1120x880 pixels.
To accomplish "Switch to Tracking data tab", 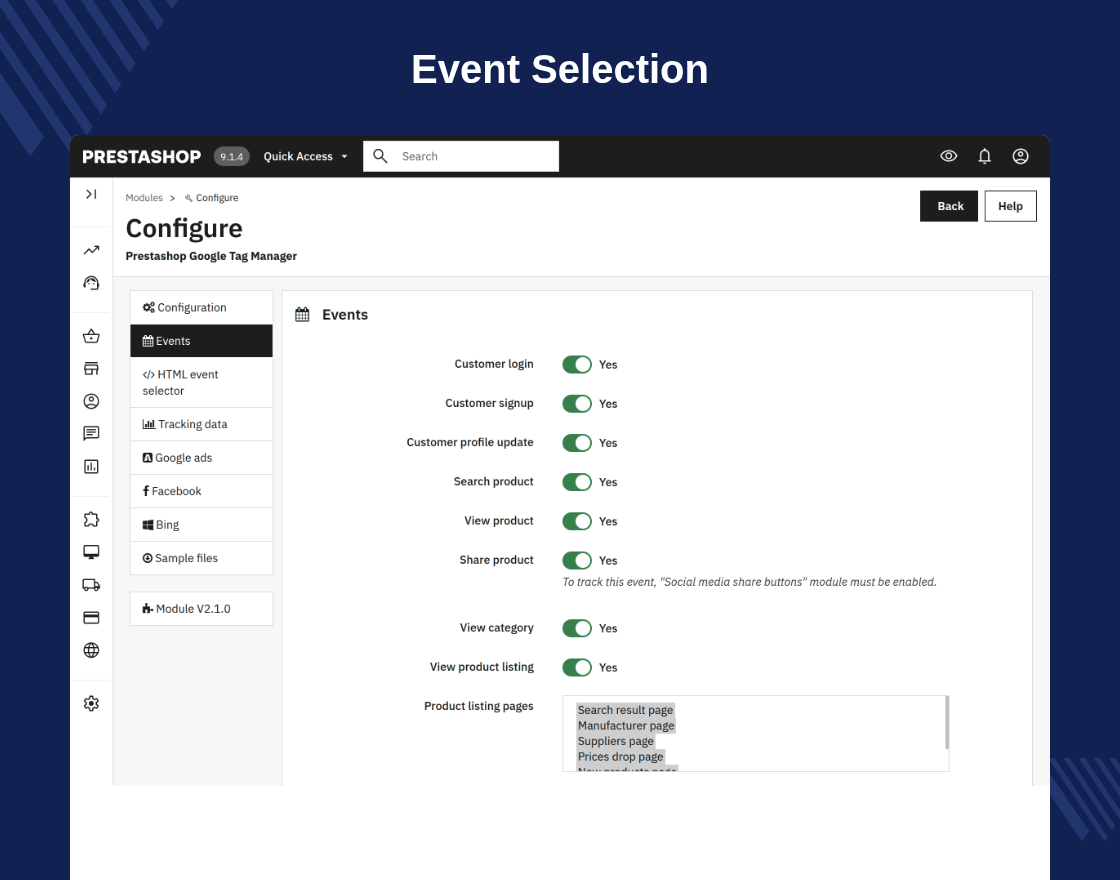I will 201,424.
